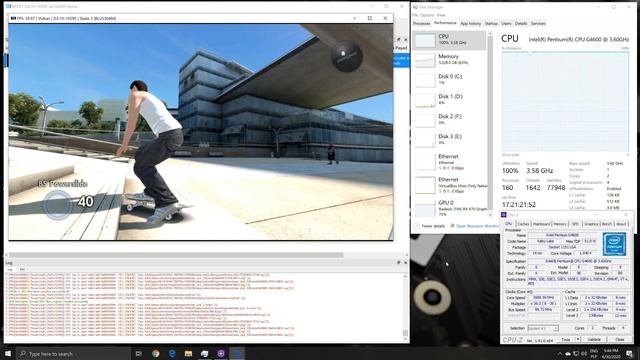Select Disk 2 (F:) in performance list
640x360 pixels.
click(x=449, y=120)
